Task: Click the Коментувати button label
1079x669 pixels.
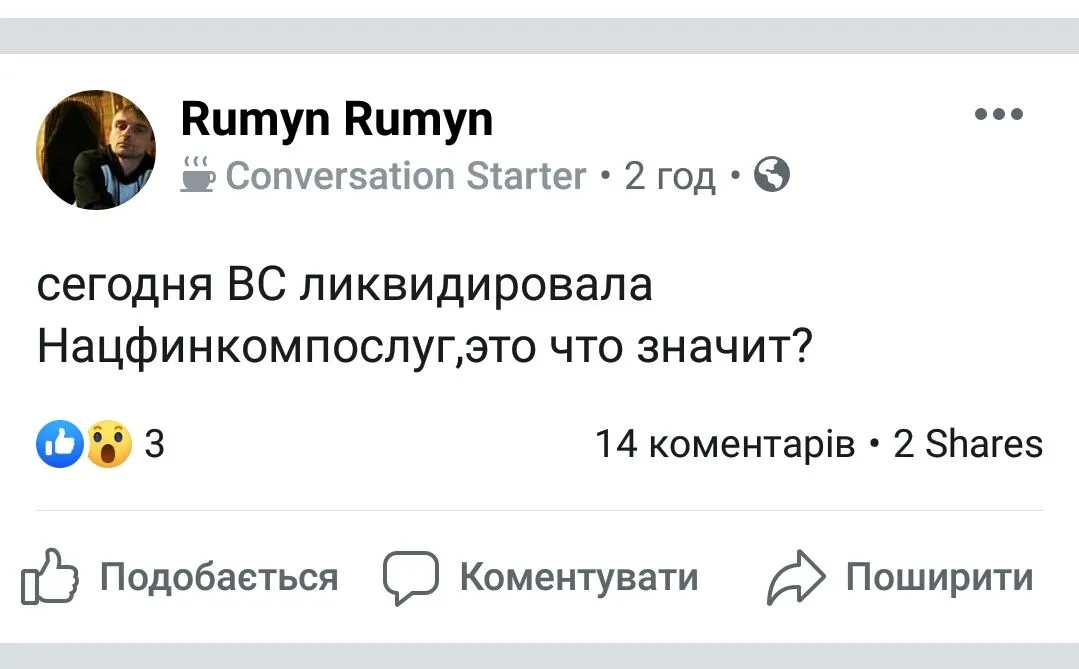Action: tap(578, 577)
